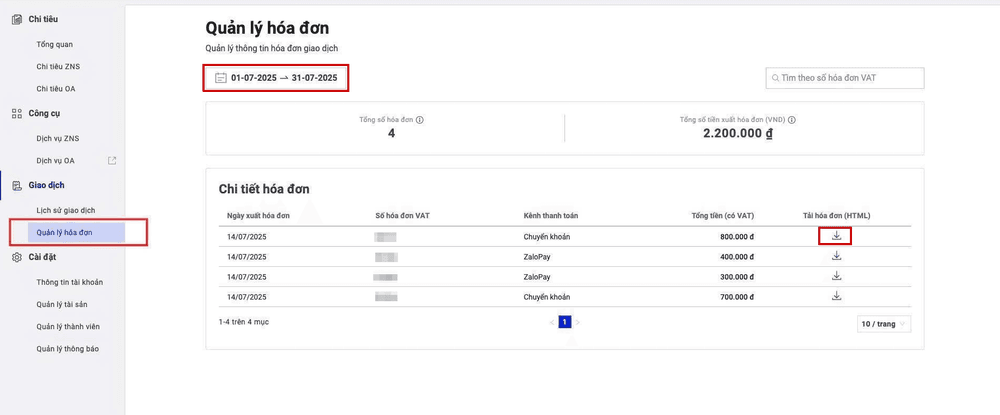Go to previous page arrow in pagination
Screen dimensions: 1000x415
point(551,322)
